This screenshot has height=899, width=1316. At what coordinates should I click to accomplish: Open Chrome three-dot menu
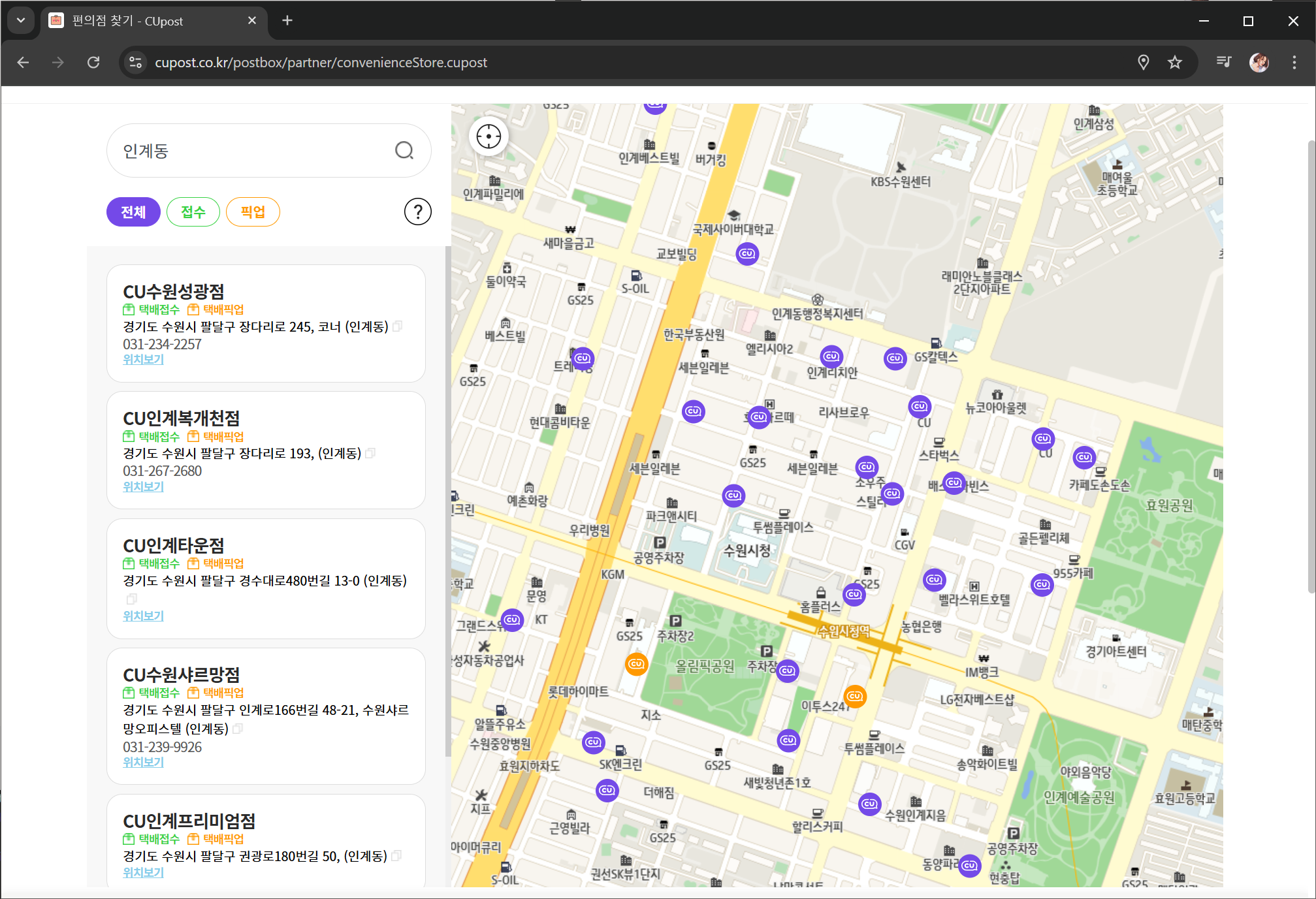pyautogui.click(x=1294, y=63)
